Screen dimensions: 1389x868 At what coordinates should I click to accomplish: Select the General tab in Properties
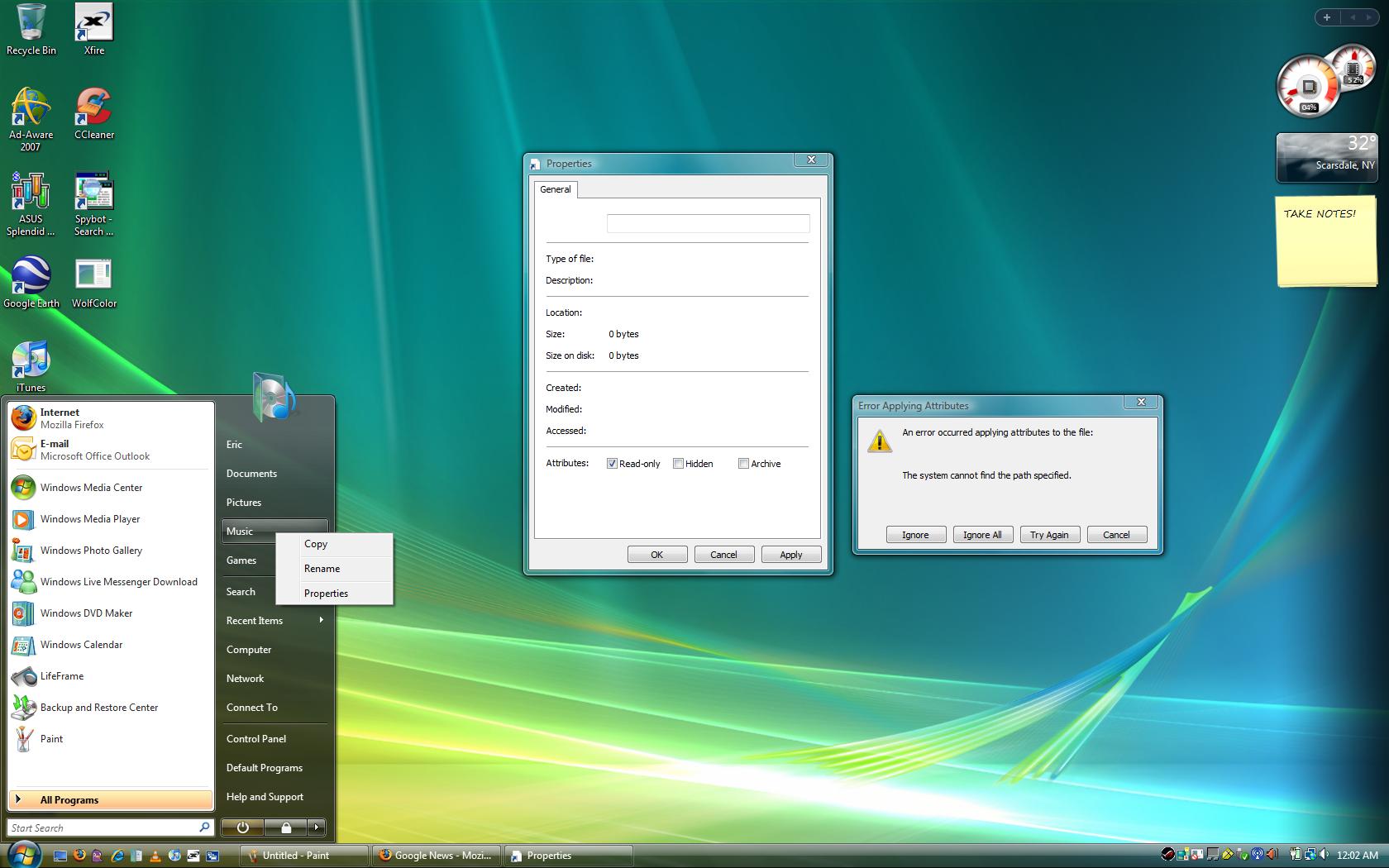pos(556,189)
